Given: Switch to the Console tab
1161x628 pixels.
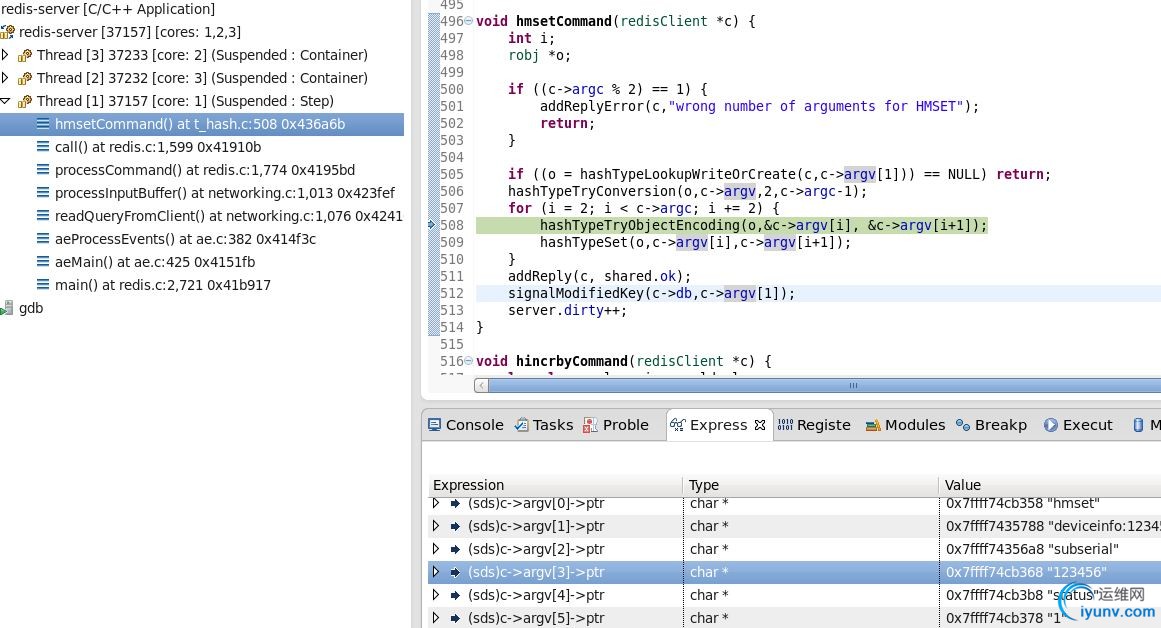Looking at the screenshot, I should pos(466,425).
